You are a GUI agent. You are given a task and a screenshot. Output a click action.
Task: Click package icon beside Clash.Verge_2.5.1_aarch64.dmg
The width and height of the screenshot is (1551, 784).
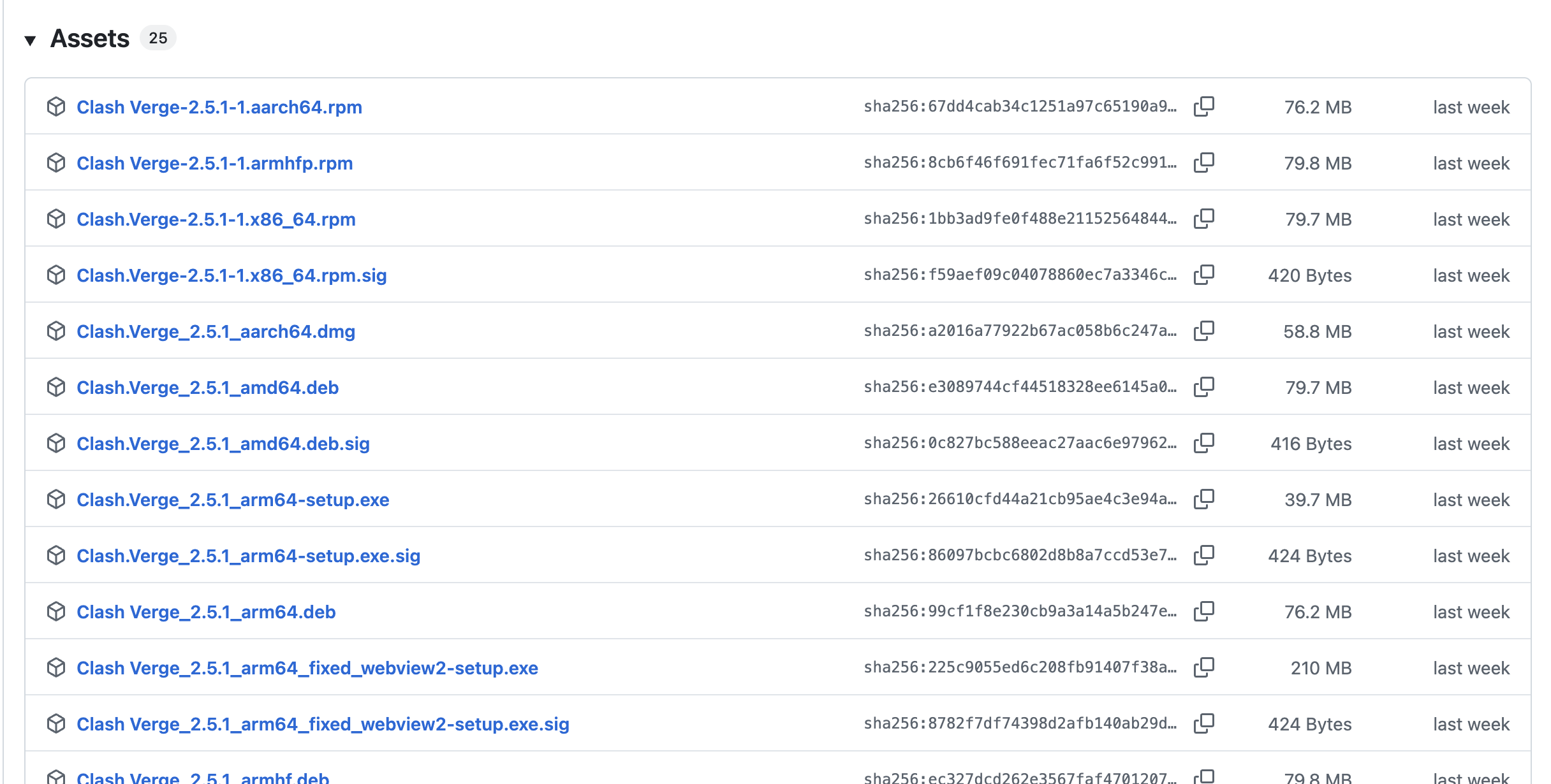click(56, 331)
